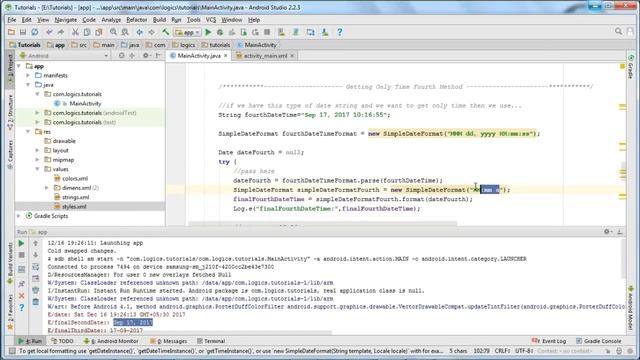Click the up arrow in the Run console
This screenshot has width=640, height=360.
[36, 244]
